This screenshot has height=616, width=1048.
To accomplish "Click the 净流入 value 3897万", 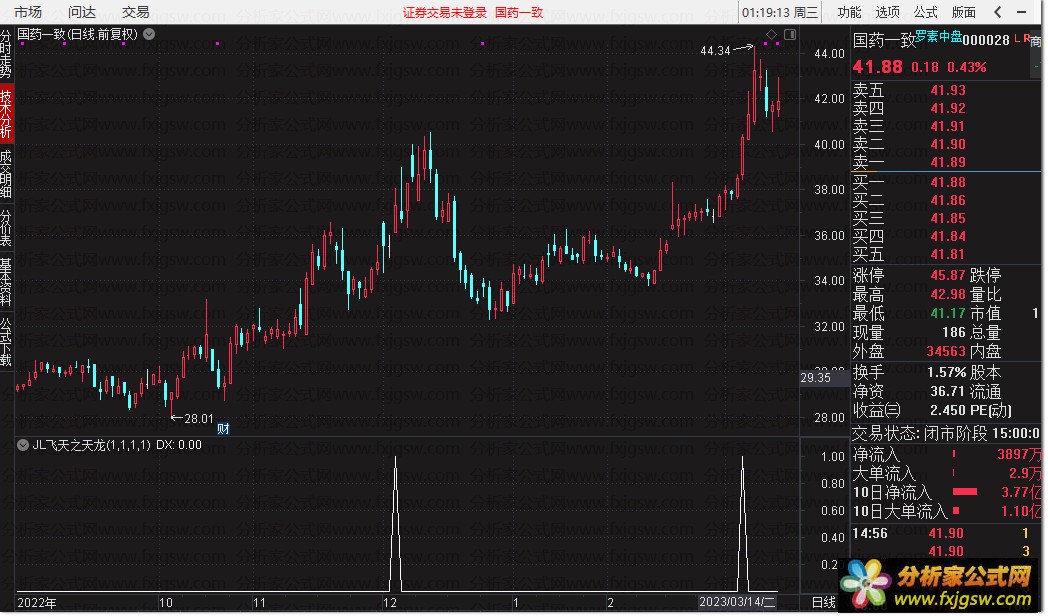I will (x=1019, y=455).
